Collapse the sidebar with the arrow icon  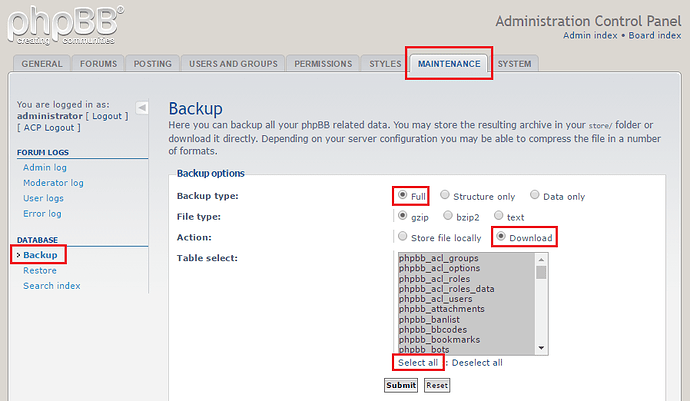142,107
